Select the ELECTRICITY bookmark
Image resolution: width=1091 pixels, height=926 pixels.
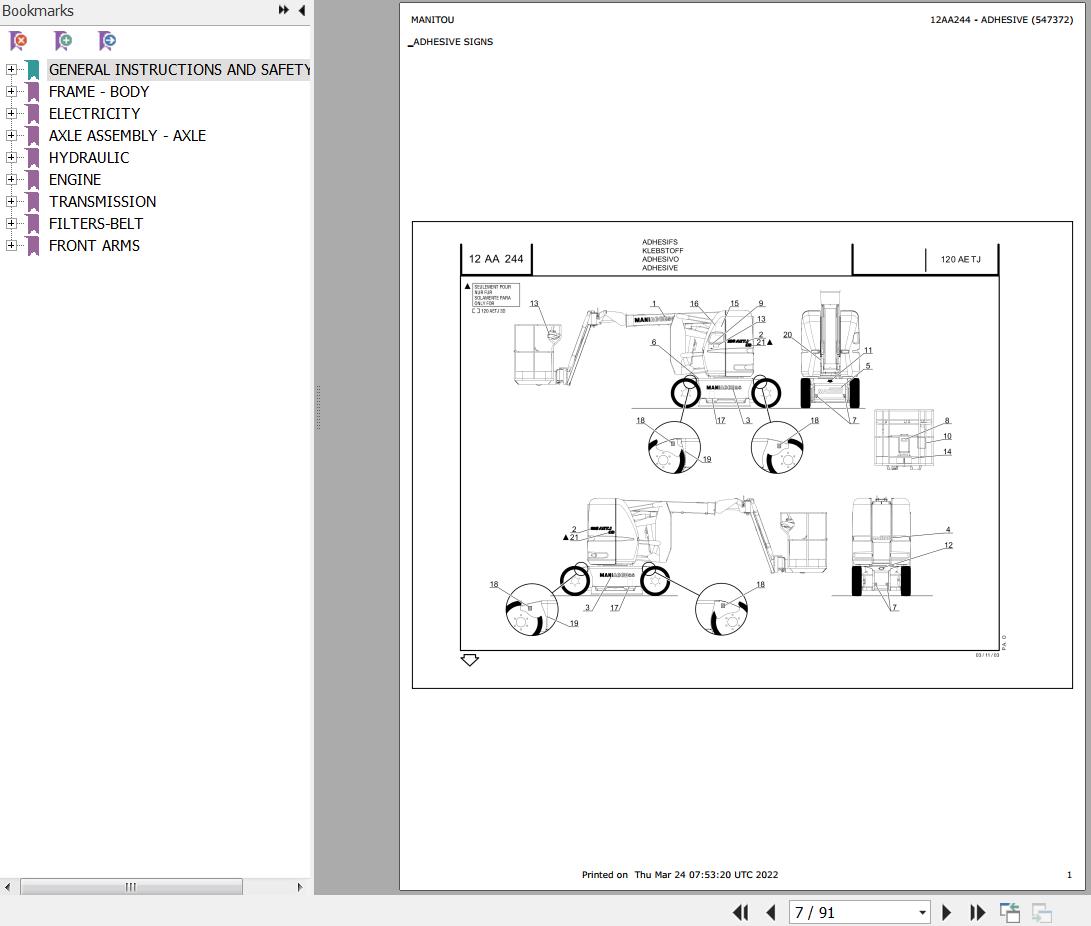click(x=95, y=113)
